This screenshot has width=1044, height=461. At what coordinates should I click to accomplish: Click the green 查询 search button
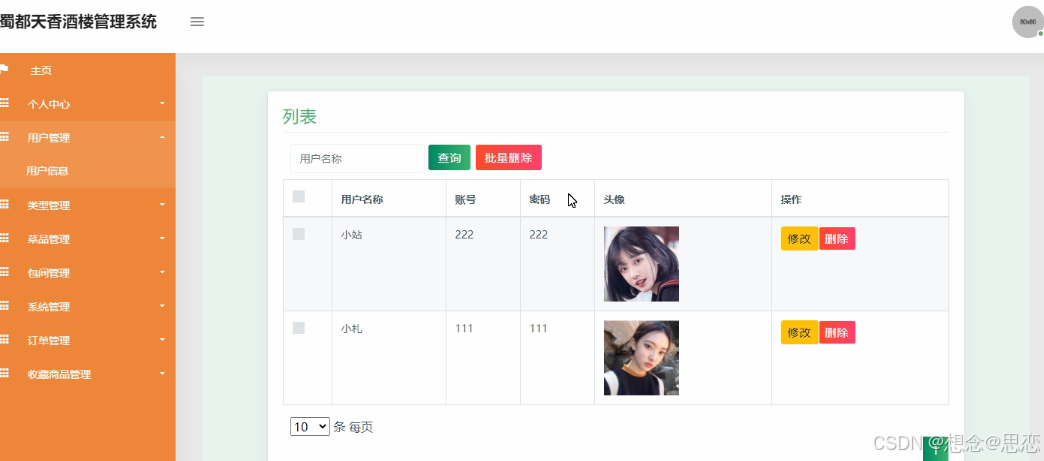point(449,158)
